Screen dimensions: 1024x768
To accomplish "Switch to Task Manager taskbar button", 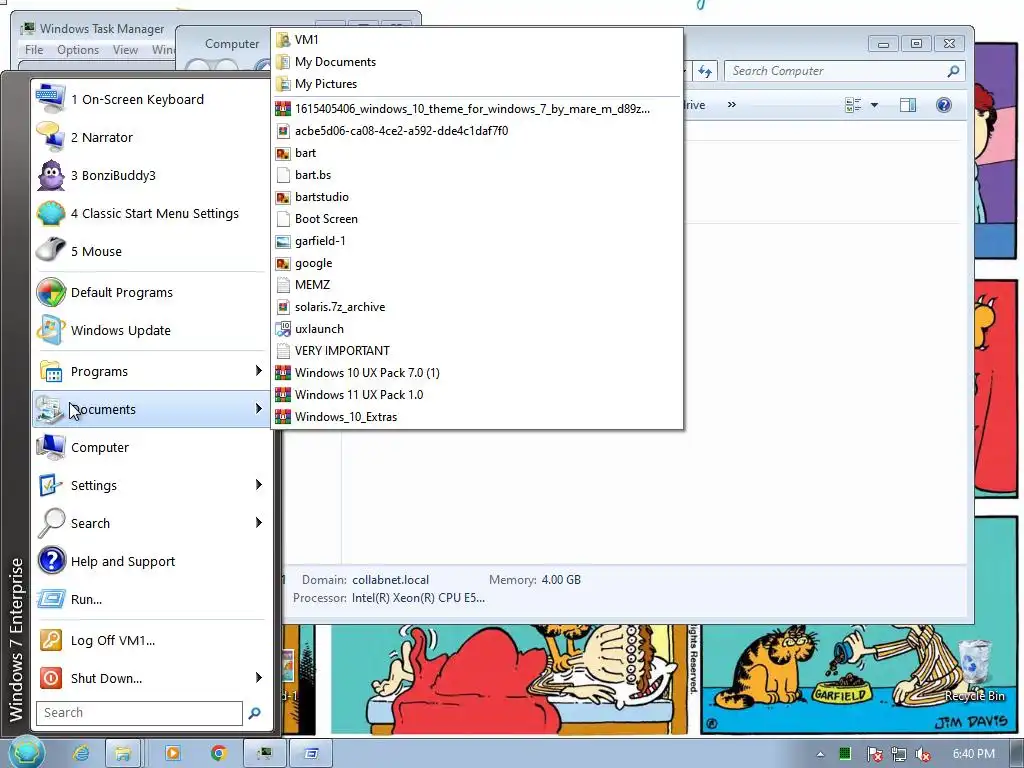I will click(x=264, y=753).
